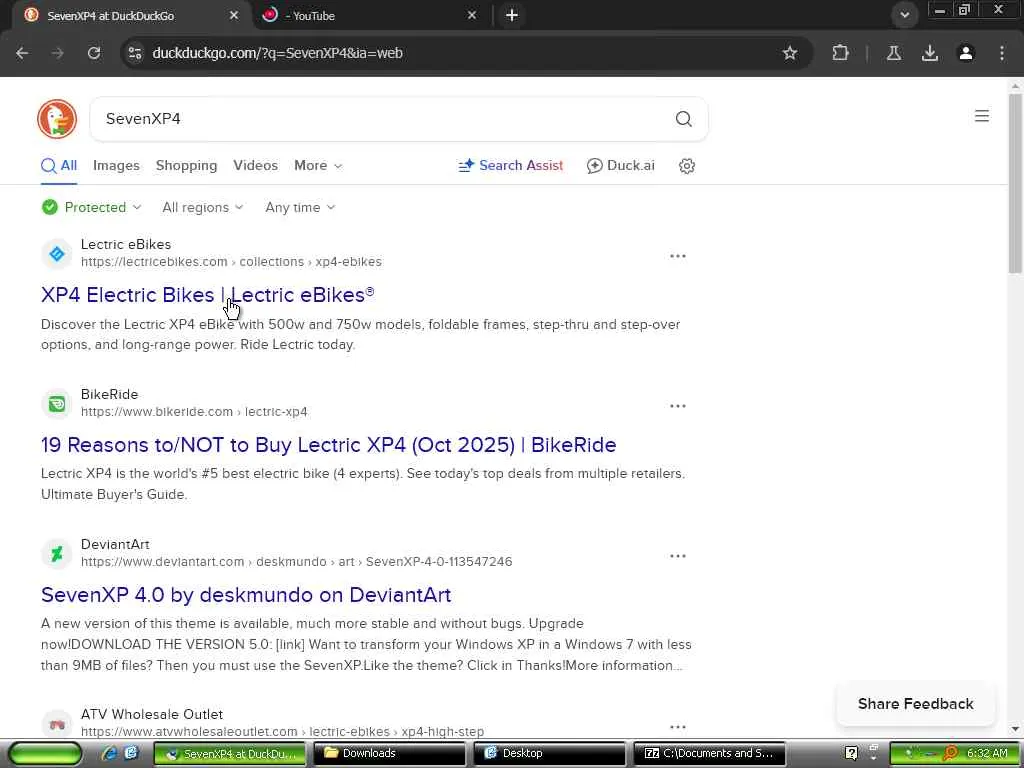The image size is (1024, 768).
Task: Click the Share Feedback button
Action: [x=916, y=704]
